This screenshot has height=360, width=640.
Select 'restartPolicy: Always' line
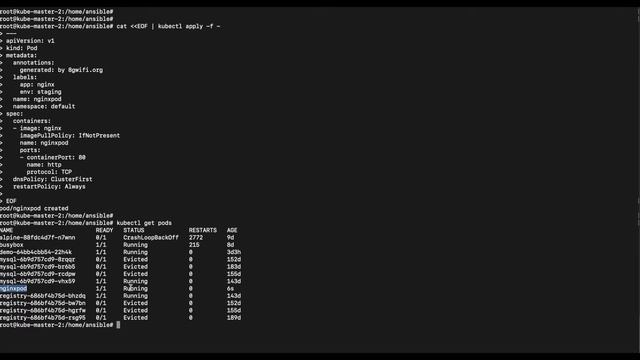coord(49,187)
